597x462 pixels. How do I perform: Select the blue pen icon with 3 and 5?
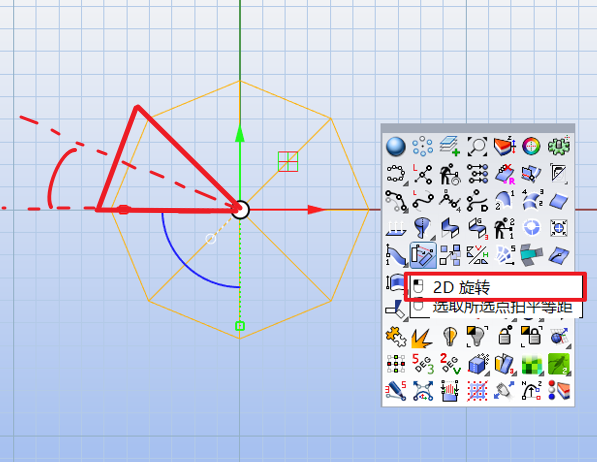click(396, 391)
